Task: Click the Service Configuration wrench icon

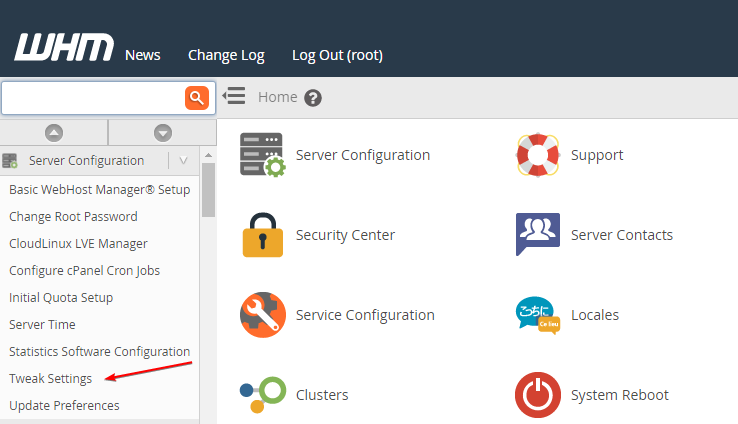Action: pyautogui.click(x=263, y=315)
